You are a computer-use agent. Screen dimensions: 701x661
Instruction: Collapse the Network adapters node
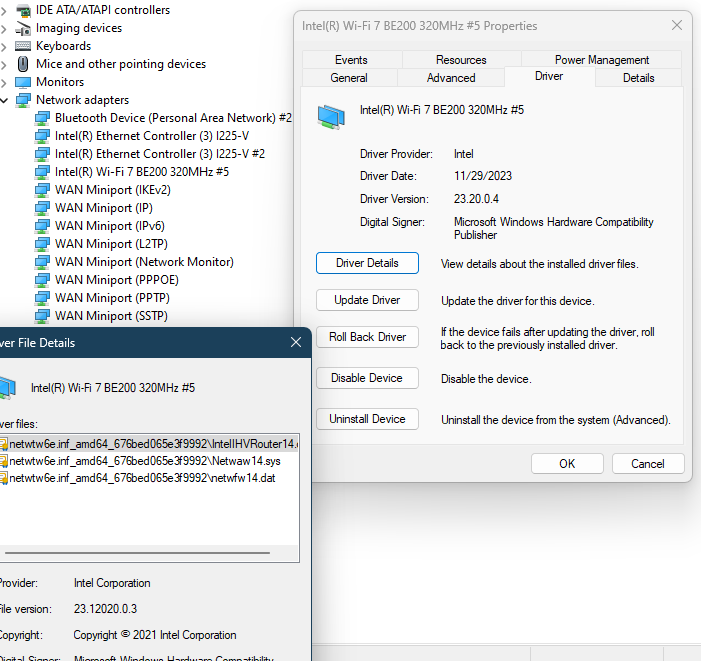[x=4, y=100]
